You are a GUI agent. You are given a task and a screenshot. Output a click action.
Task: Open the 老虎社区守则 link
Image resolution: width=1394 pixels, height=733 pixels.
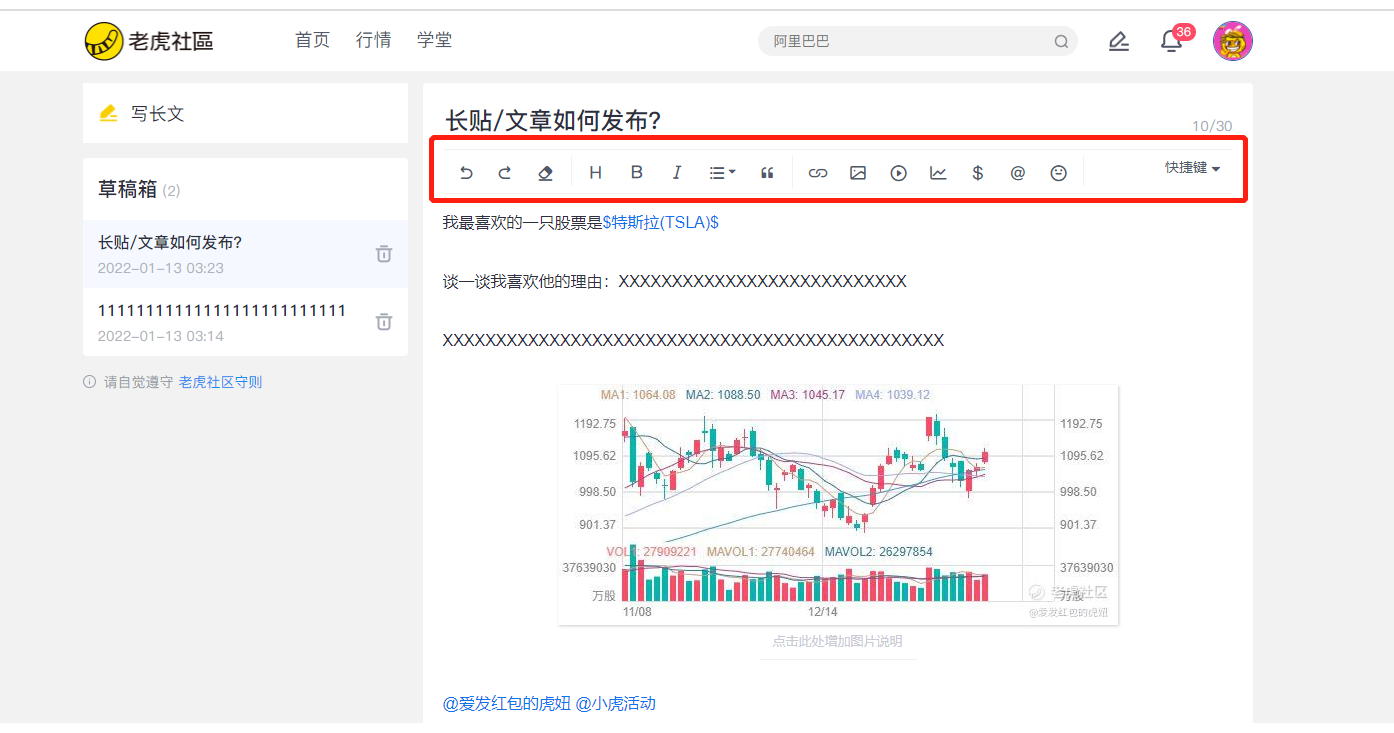220,382
